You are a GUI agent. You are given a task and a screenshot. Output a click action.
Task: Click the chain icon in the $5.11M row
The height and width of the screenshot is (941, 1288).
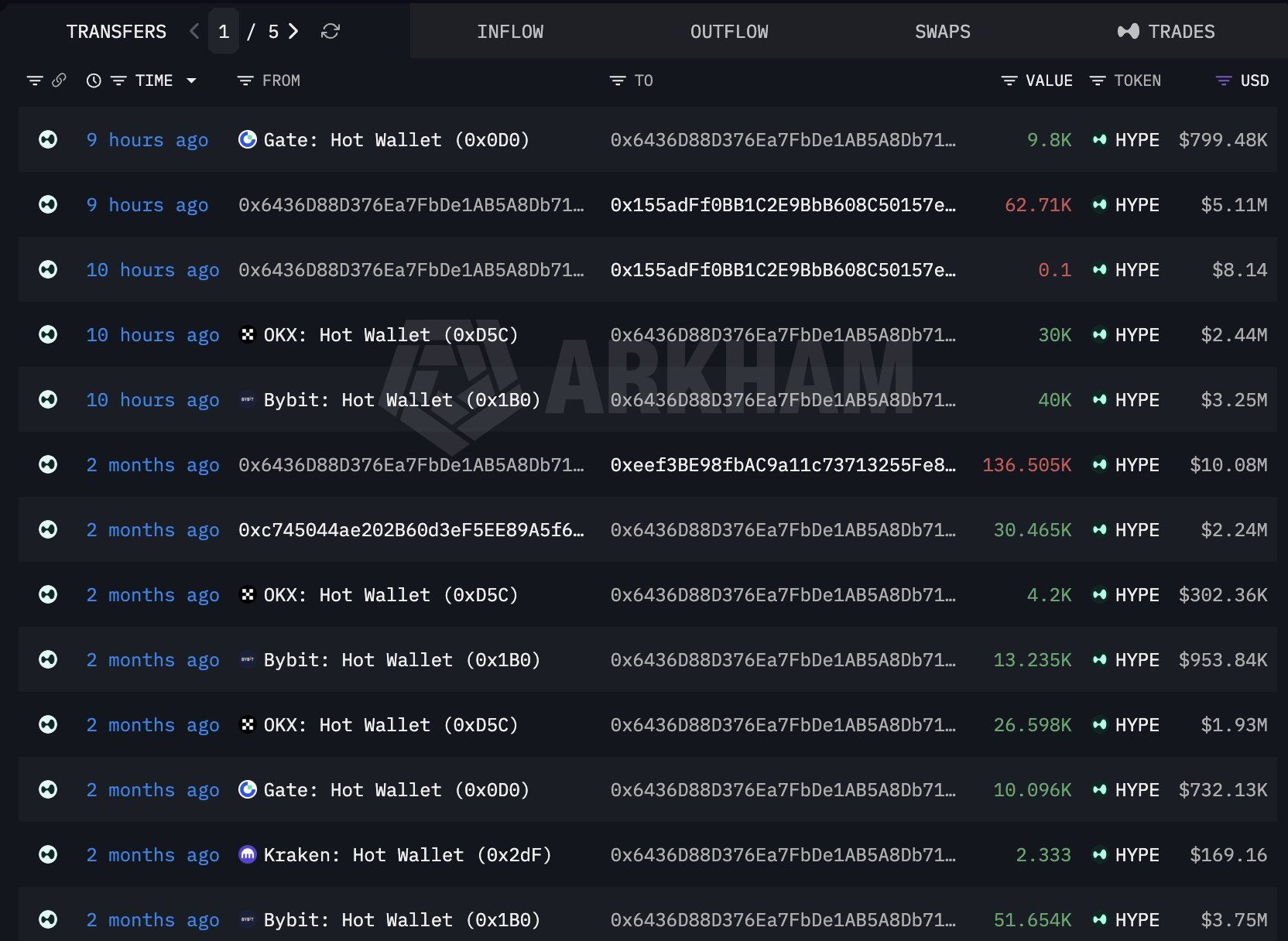pyautogui.click(x=48, y=204)
